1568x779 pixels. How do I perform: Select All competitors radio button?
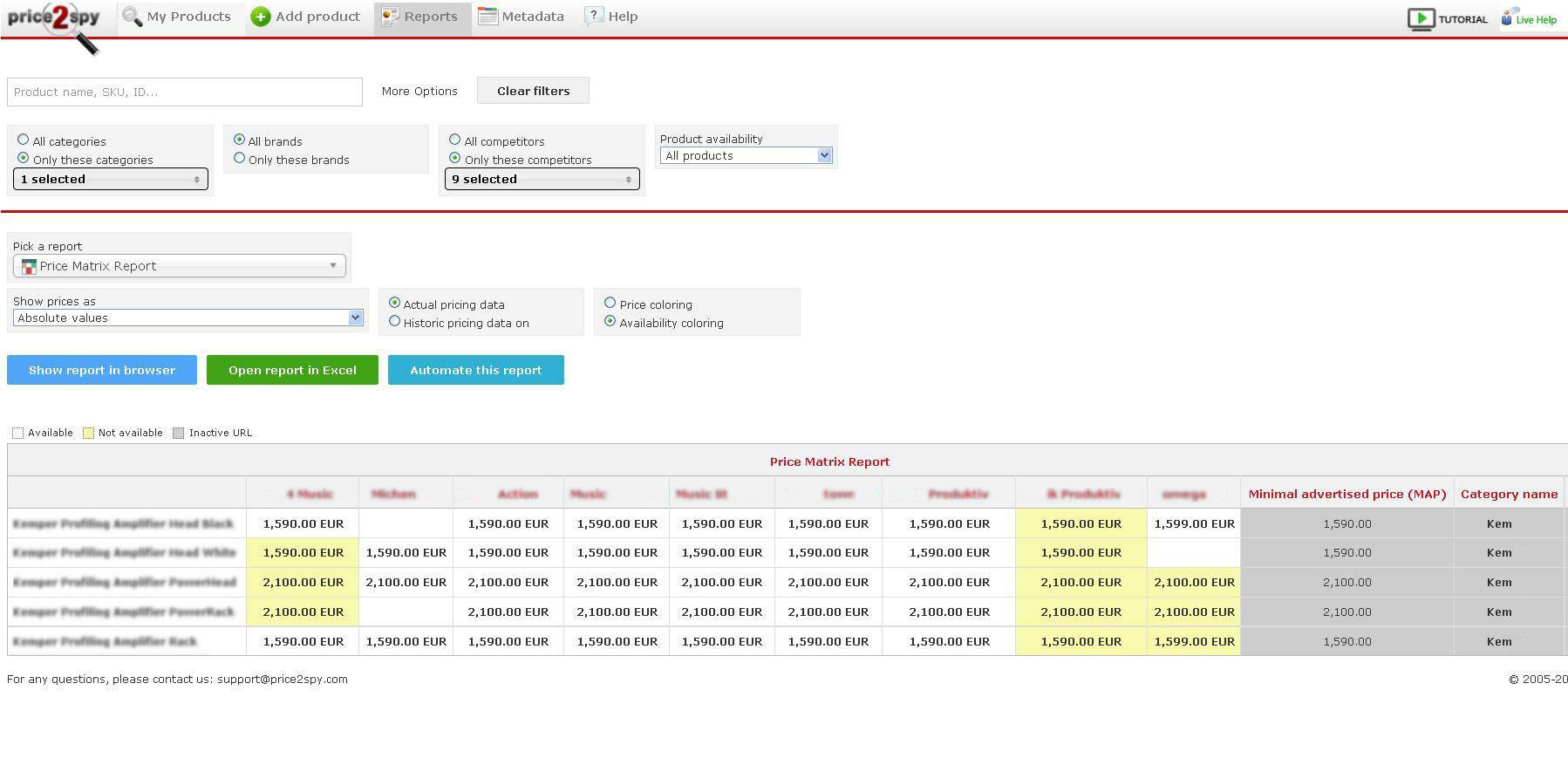click(454, 140)
